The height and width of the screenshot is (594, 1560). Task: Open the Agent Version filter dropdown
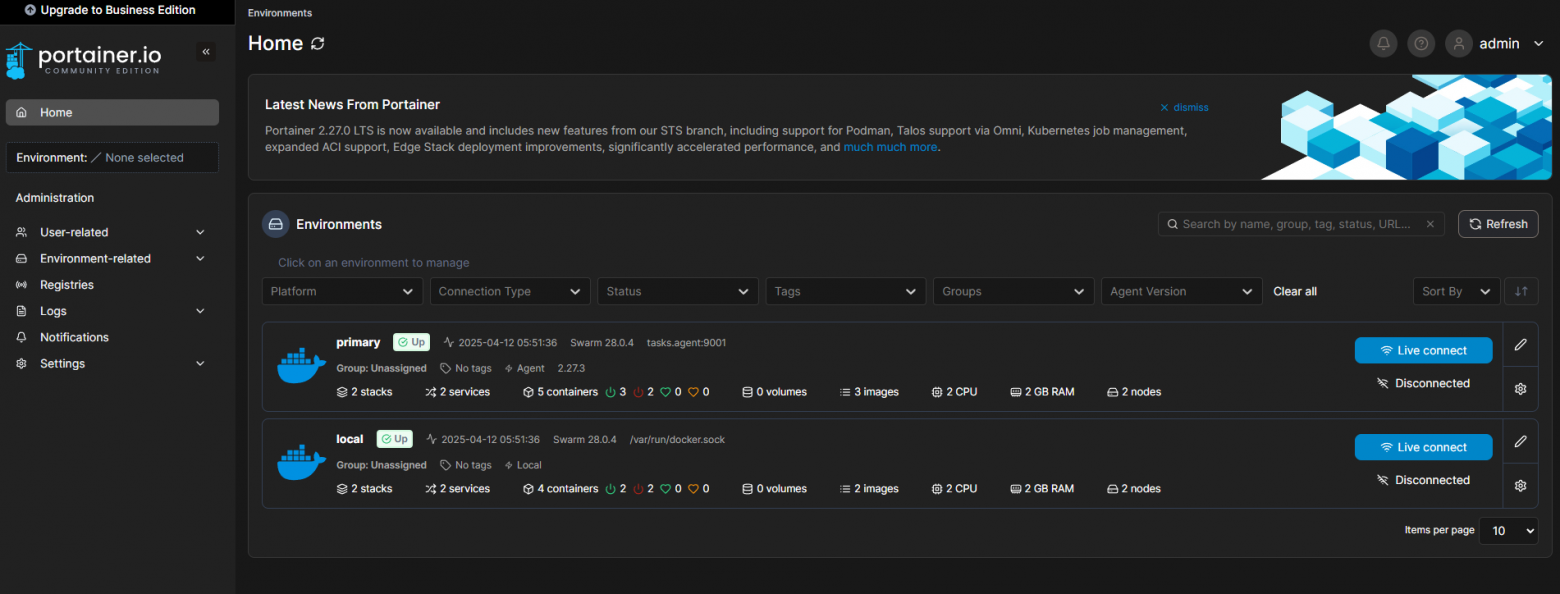click(x=1181, y=291)
